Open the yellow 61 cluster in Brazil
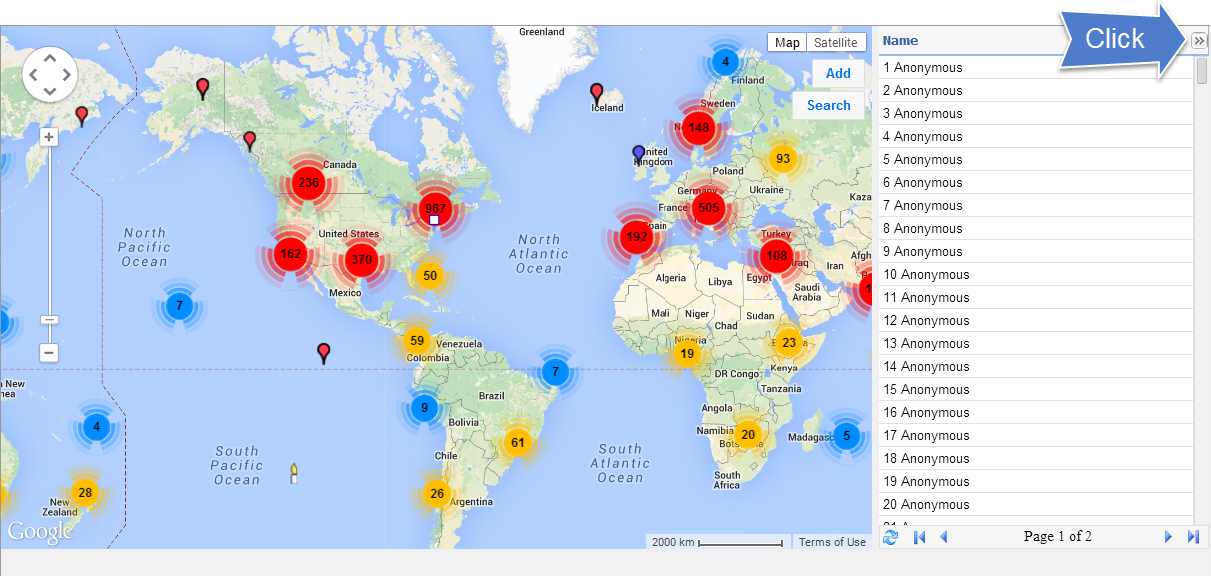Viewport: 1211px width, 576px height. coord(517,443)
